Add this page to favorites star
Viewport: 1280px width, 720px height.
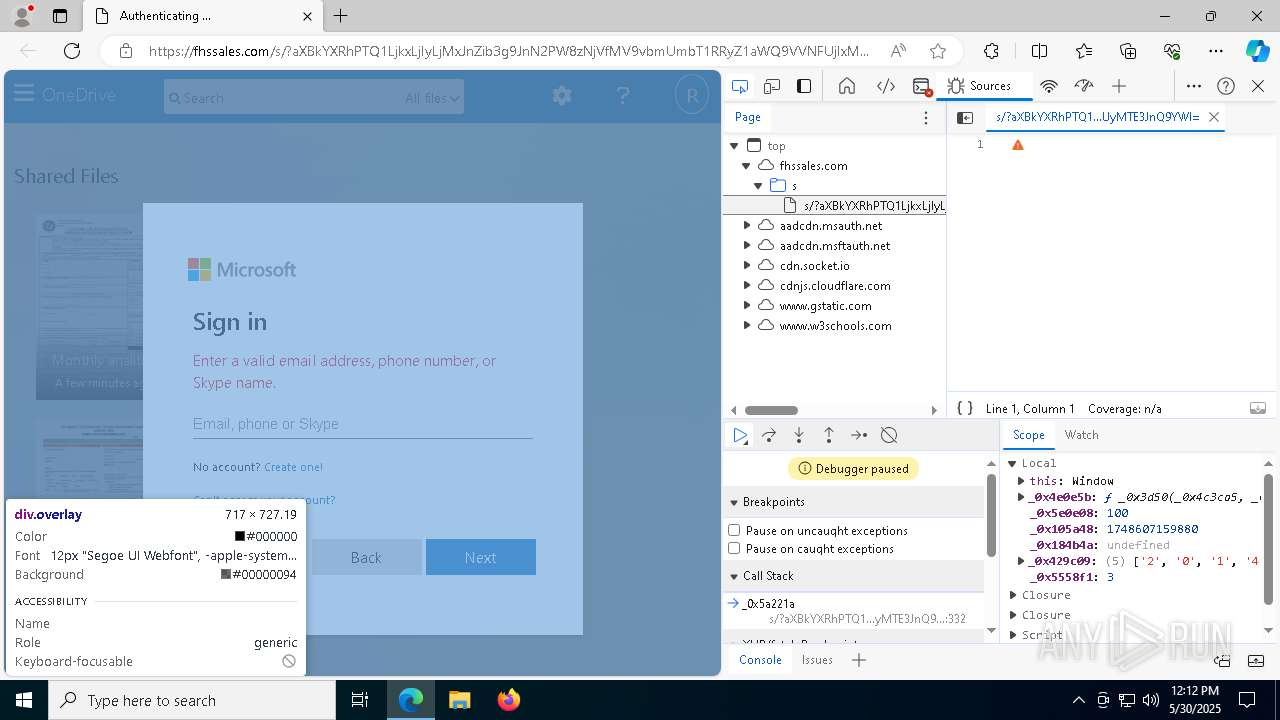click(937, 51)
